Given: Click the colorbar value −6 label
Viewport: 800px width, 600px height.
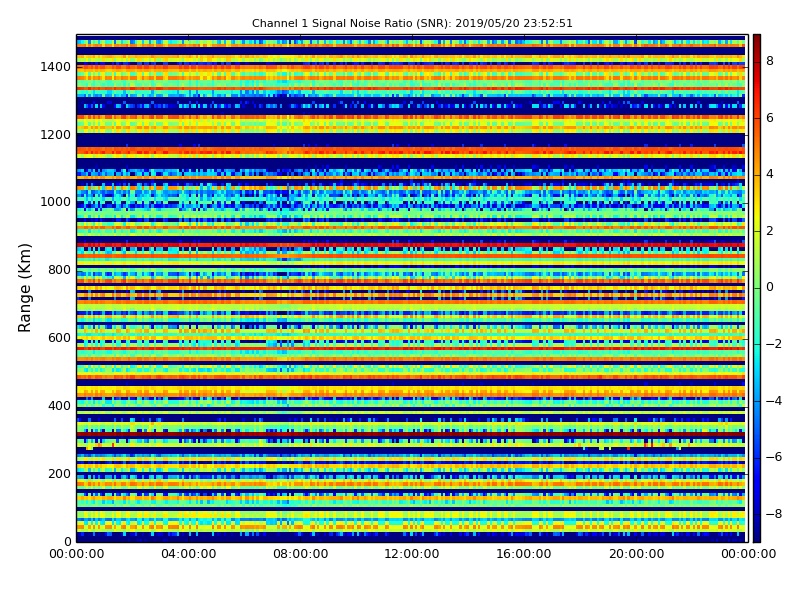Looking at the screenshot, I should tap(773, 457).
